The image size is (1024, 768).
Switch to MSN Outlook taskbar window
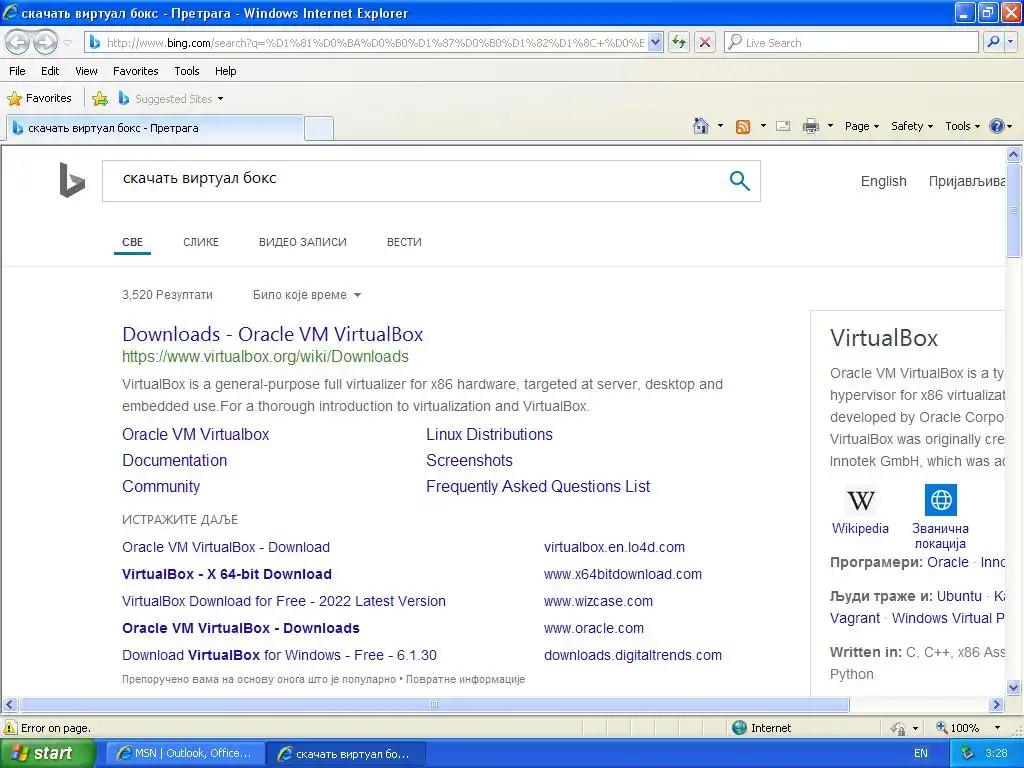pyautogui.click(x=185, y=753)
